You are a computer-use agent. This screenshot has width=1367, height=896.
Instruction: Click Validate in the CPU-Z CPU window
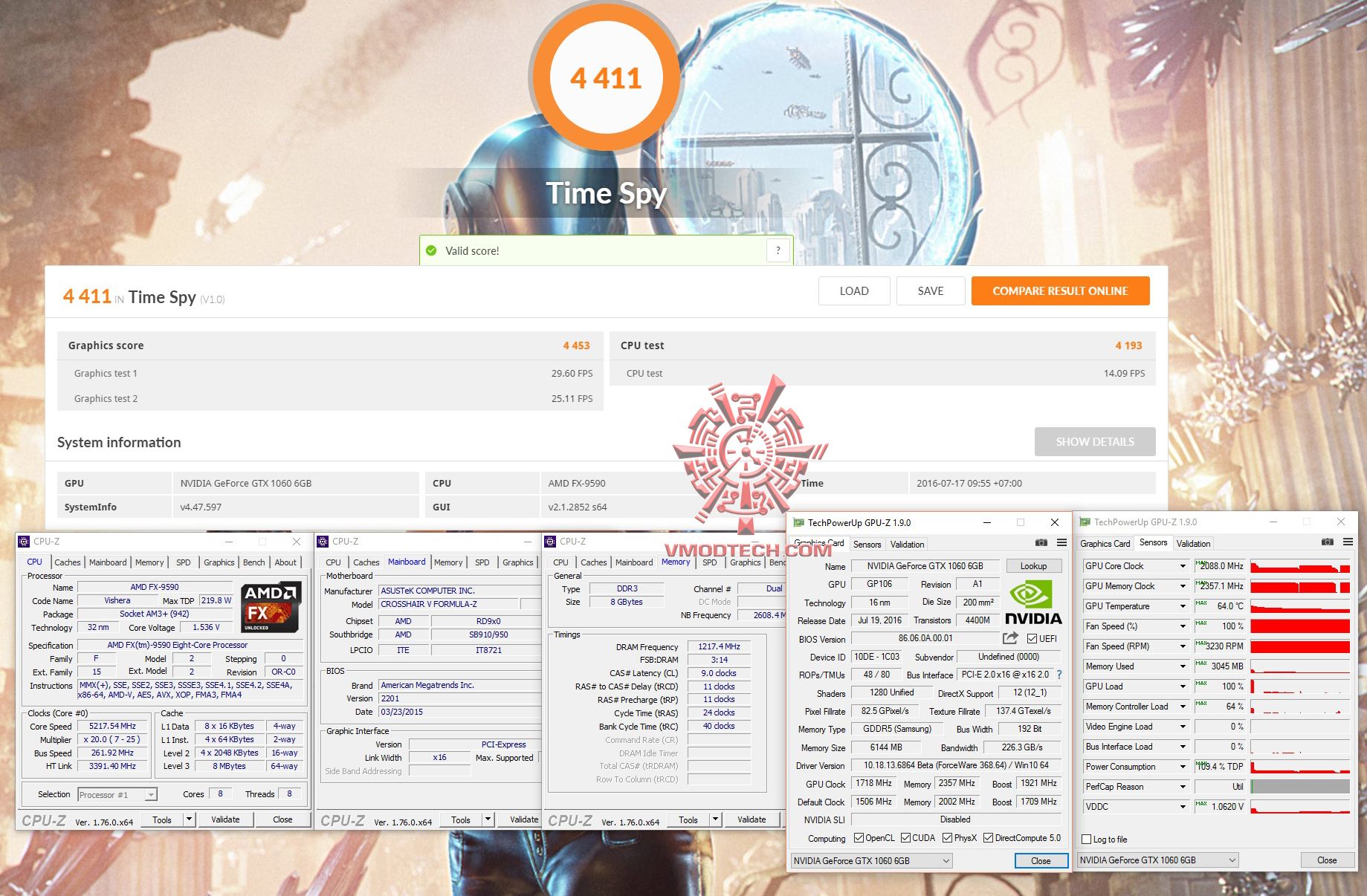pos(225,819)
